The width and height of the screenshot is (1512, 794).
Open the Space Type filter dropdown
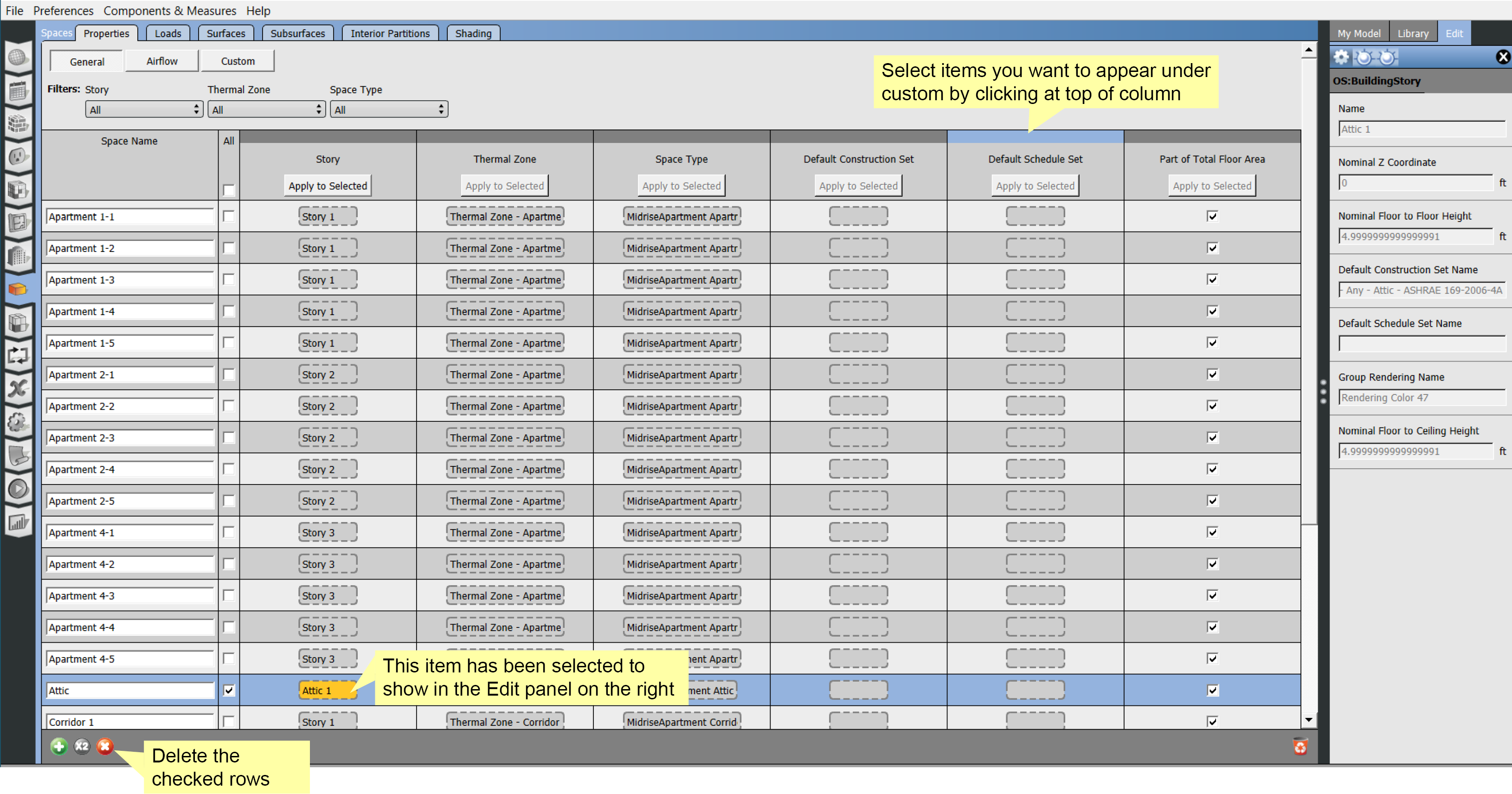[389, 109]
